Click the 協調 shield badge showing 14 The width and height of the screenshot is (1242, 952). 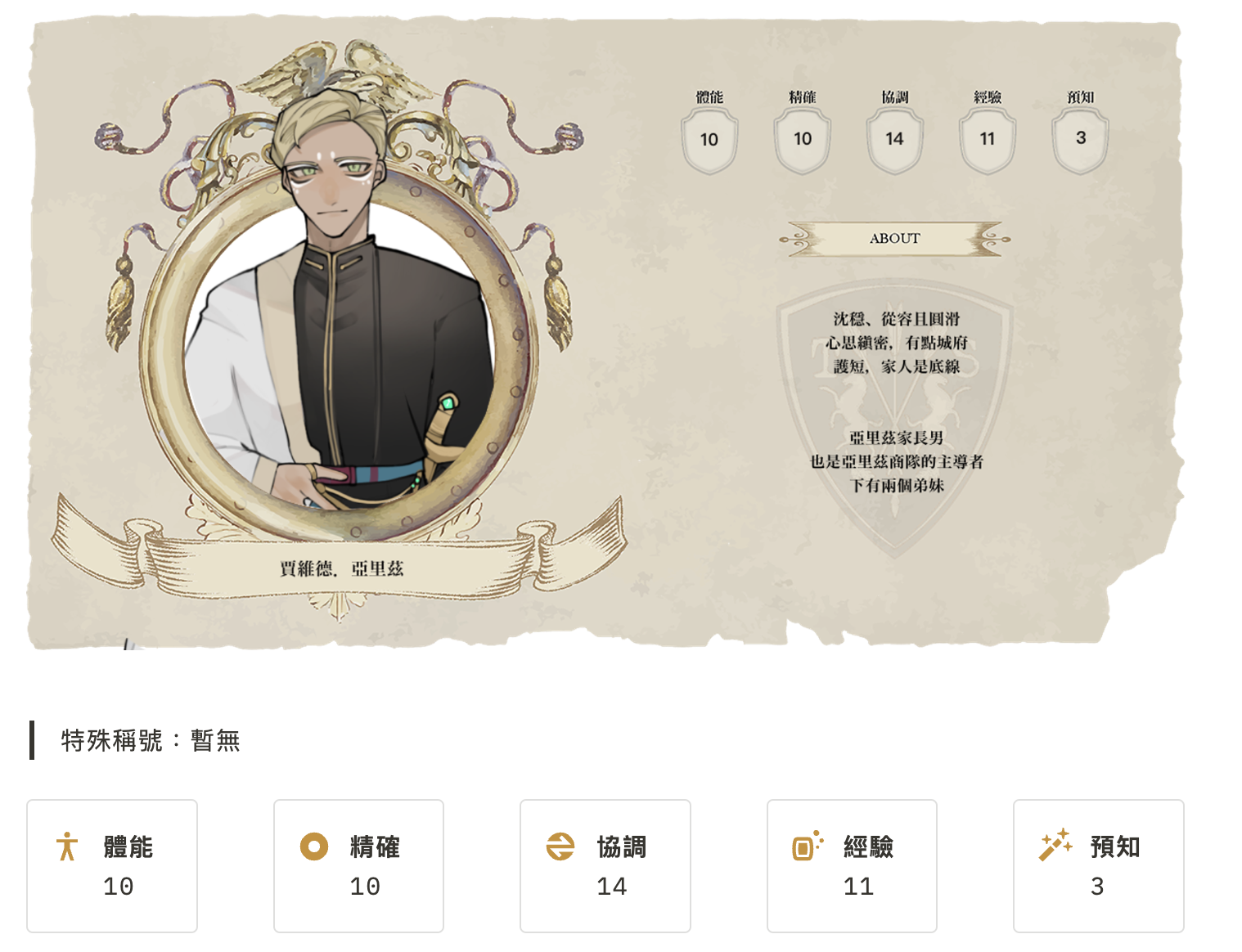click(895, 141)
